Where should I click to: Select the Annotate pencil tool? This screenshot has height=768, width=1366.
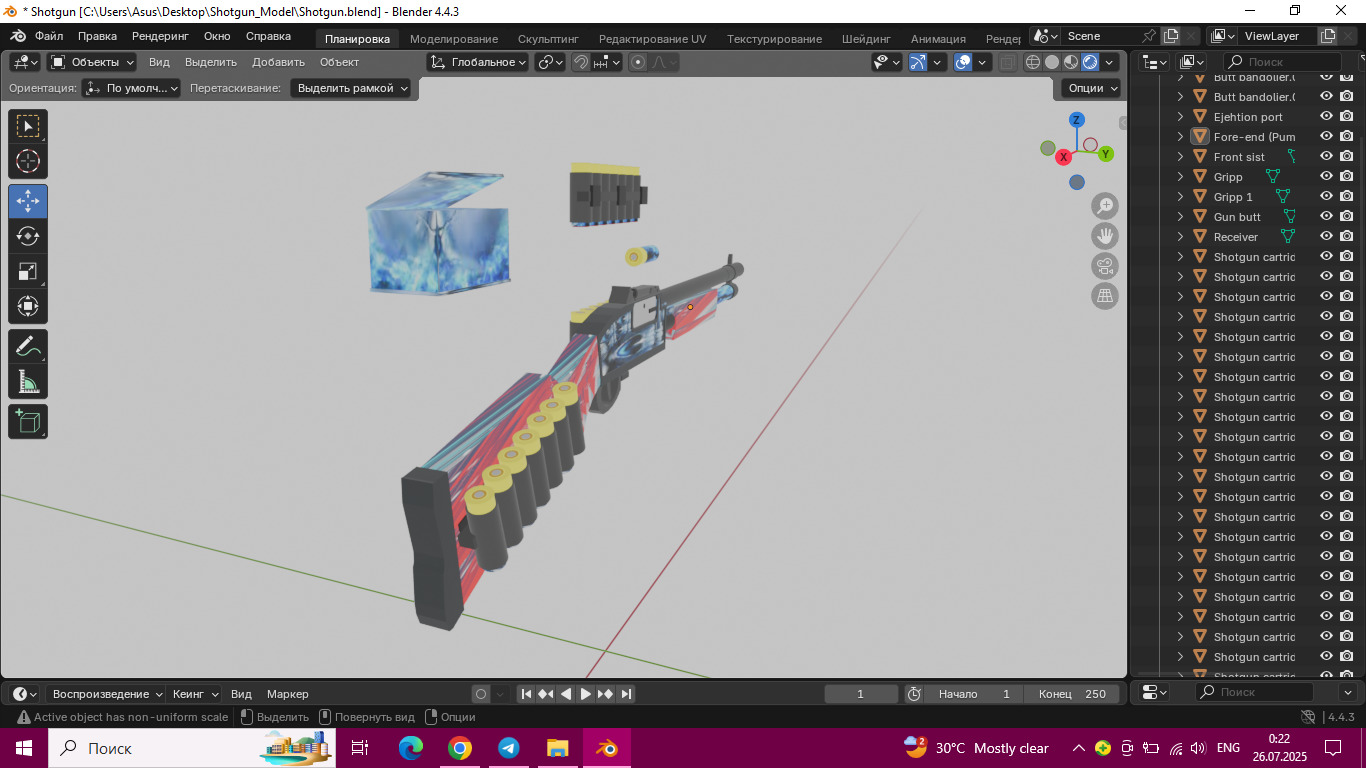click(x=28, y=347)
